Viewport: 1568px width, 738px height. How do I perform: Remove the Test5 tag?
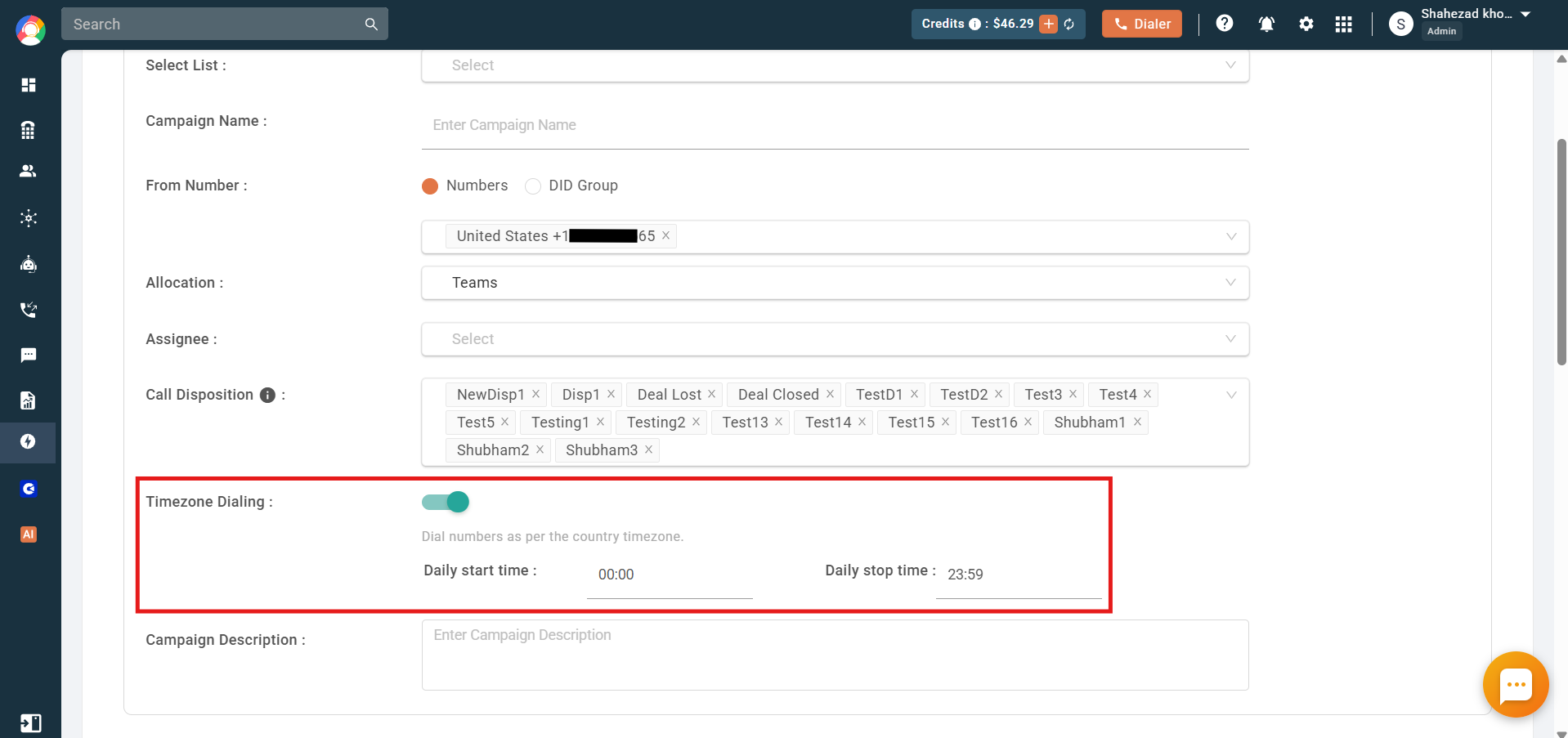505,422
